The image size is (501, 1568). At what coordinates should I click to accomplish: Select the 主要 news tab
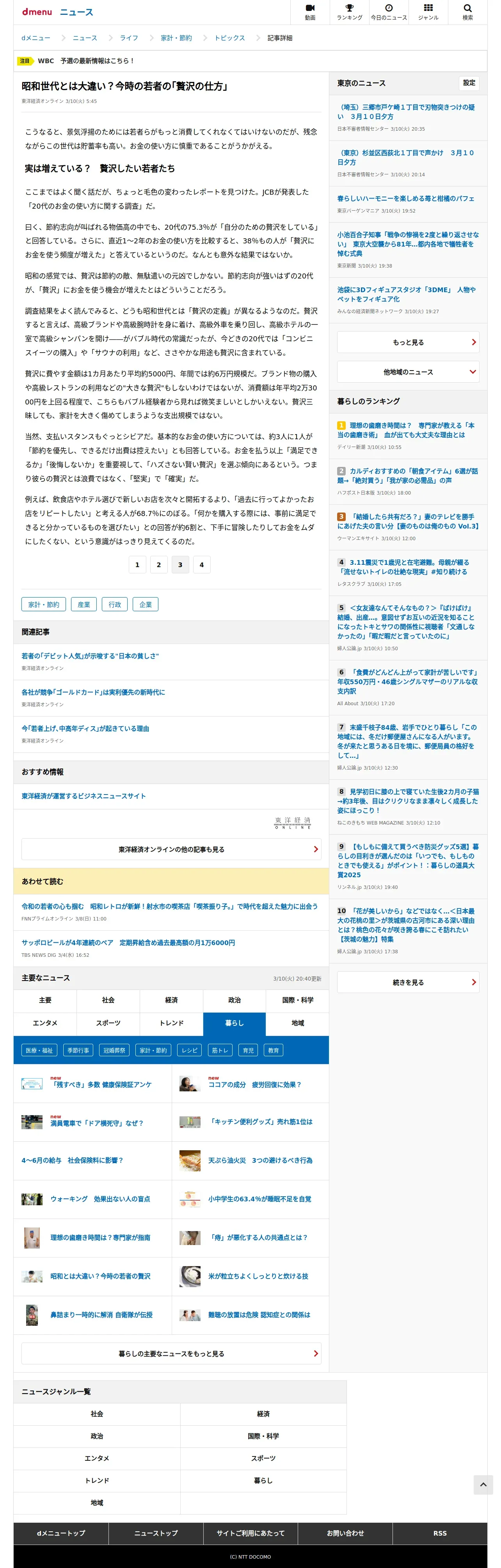pyautogui.click(x=45, y=1000)
